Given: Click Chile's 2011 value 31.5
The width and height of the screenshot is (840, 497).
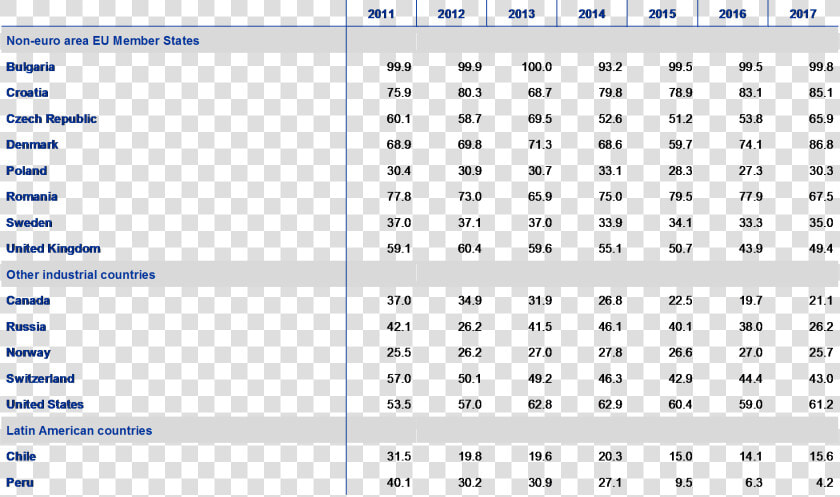Looking at the screenshot, I should click(399, 456).
